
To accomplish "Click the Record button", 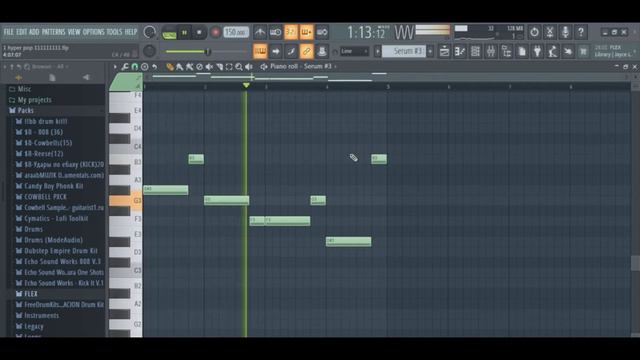I will point(216,33).
